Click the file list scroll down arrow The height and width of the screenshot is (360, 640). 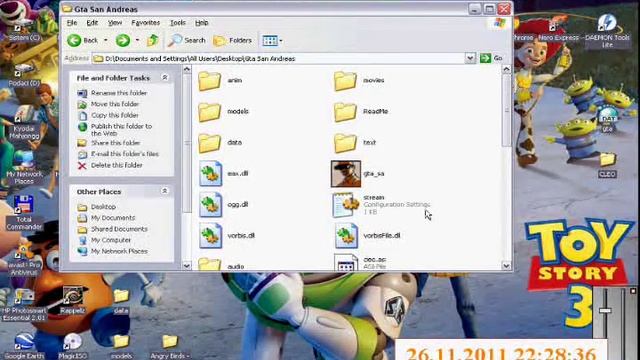(x=506, y=266)
